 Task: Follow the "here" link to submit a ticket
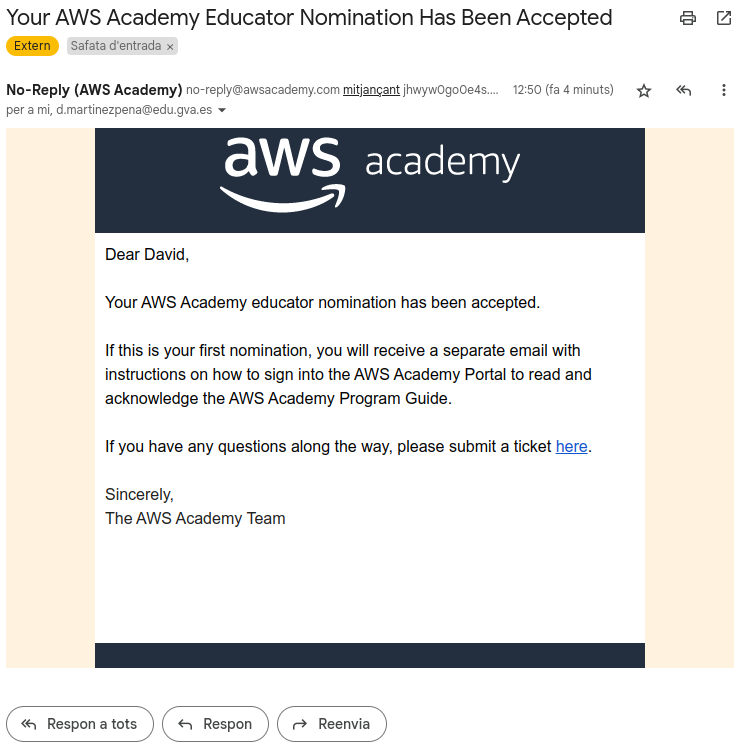pyautogui.click(x=571, y=447)
